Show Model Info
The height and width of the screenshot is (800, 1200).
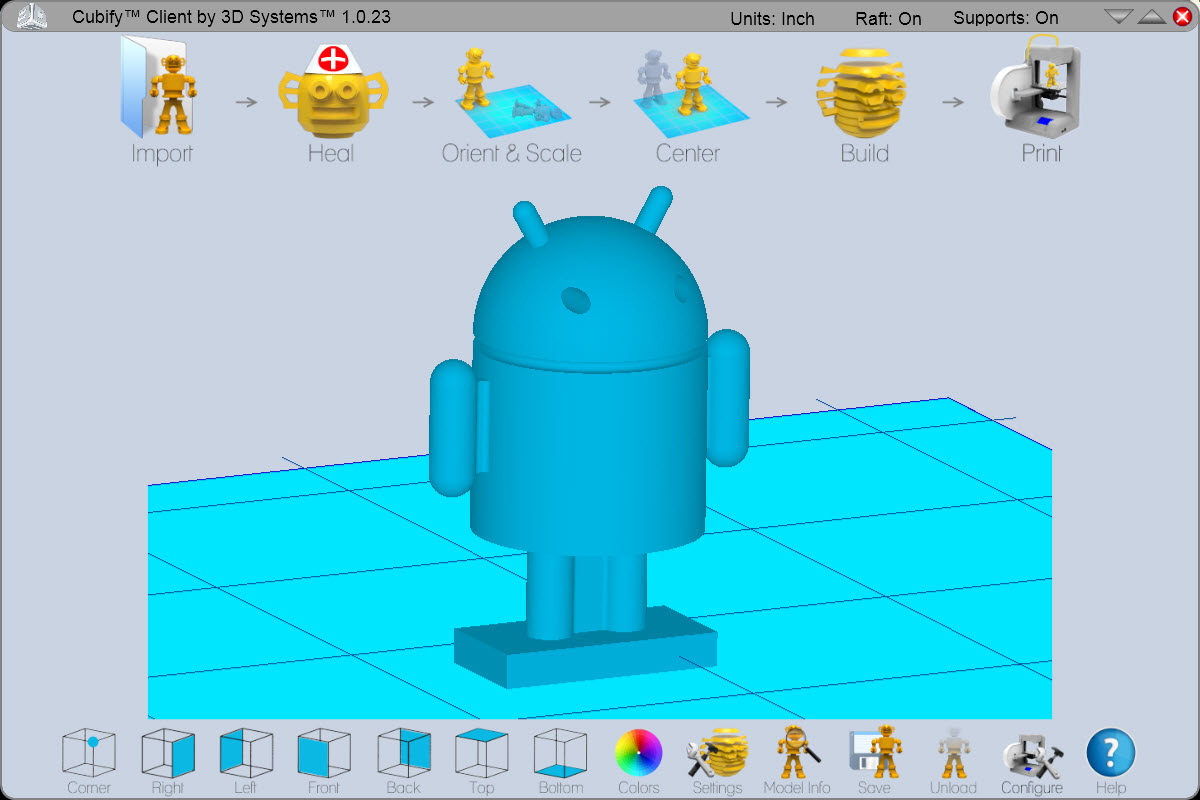797,753
